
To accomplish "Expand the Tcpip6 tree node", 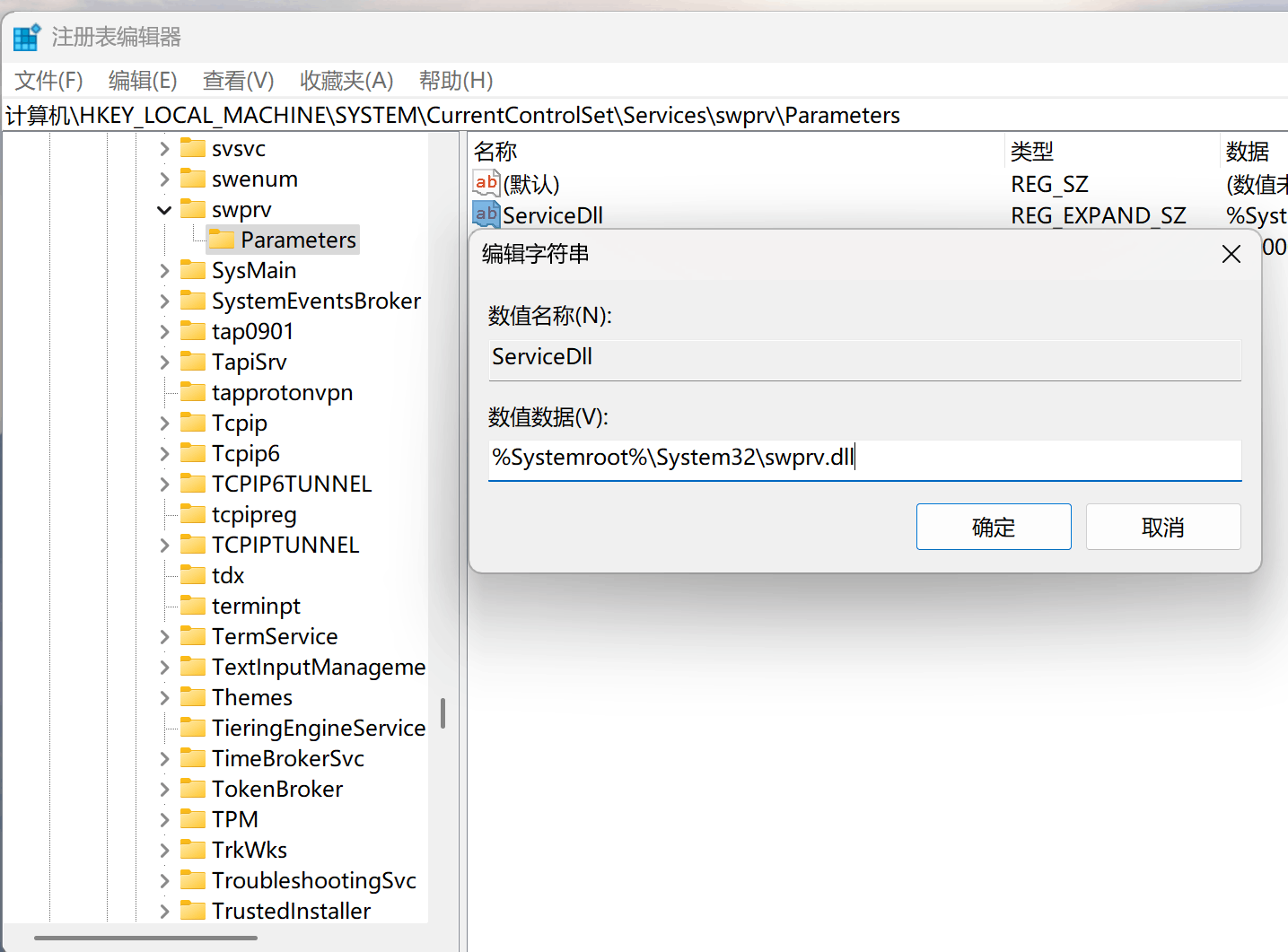I will tap(164, 454).
